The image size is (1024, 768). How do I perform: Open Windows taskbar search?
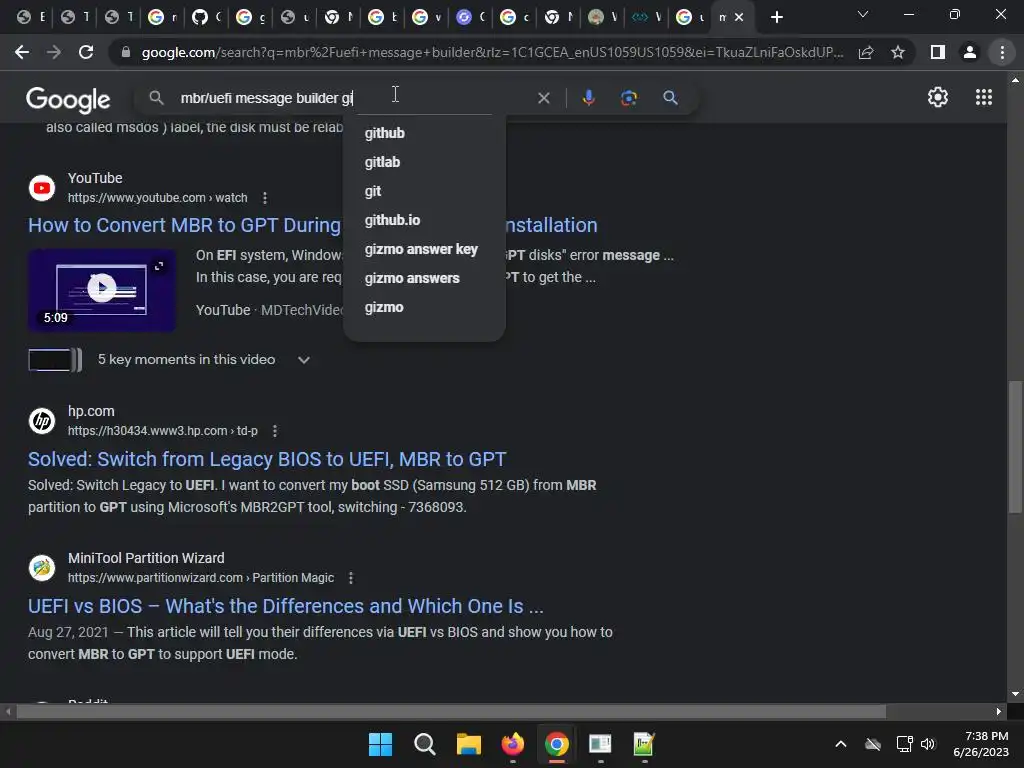[x=424, y=744]
